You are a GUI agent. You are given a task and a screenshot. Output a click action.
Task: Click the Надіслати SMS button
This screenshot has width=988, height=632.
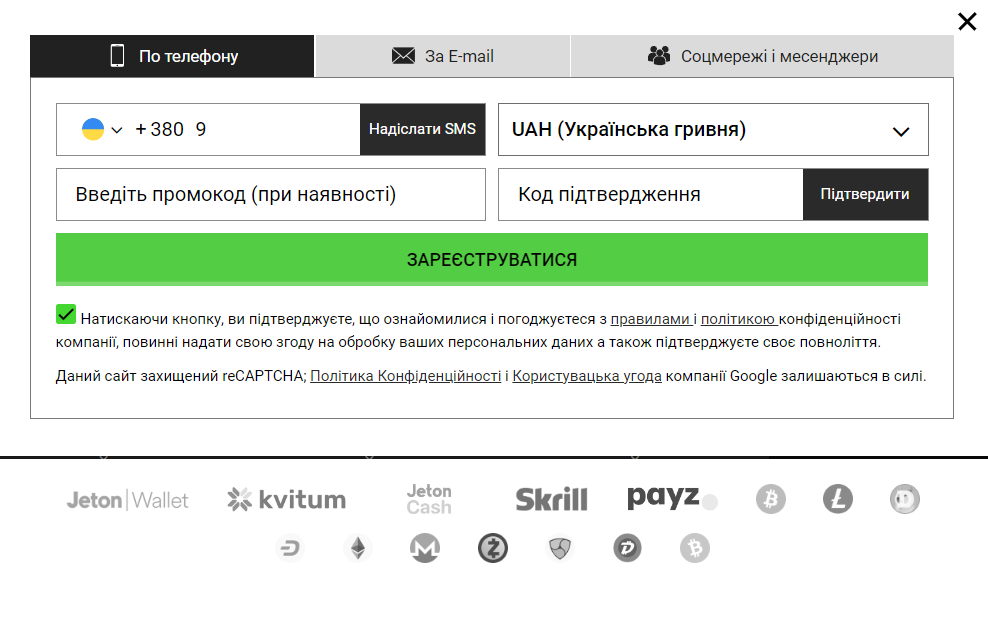pos(423,129)
